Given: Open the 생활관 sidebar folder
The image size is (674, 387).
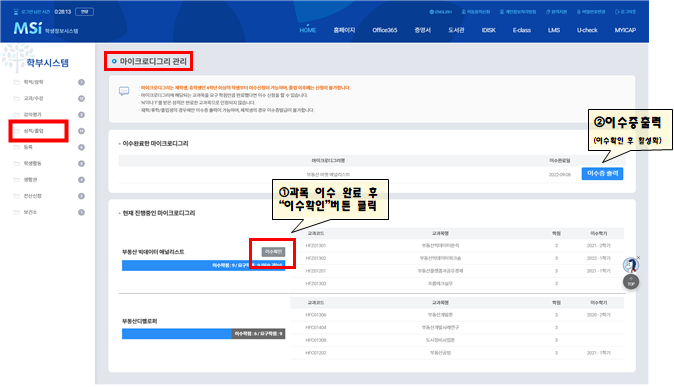Looking at the screenshot, I should (30, 180).
